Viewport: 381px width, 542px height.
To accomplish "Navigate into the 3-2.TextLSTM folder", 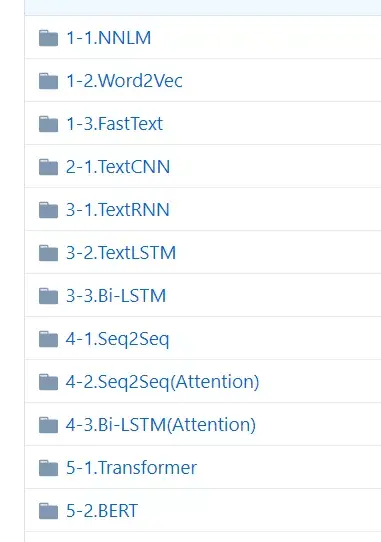I will 121,253.
